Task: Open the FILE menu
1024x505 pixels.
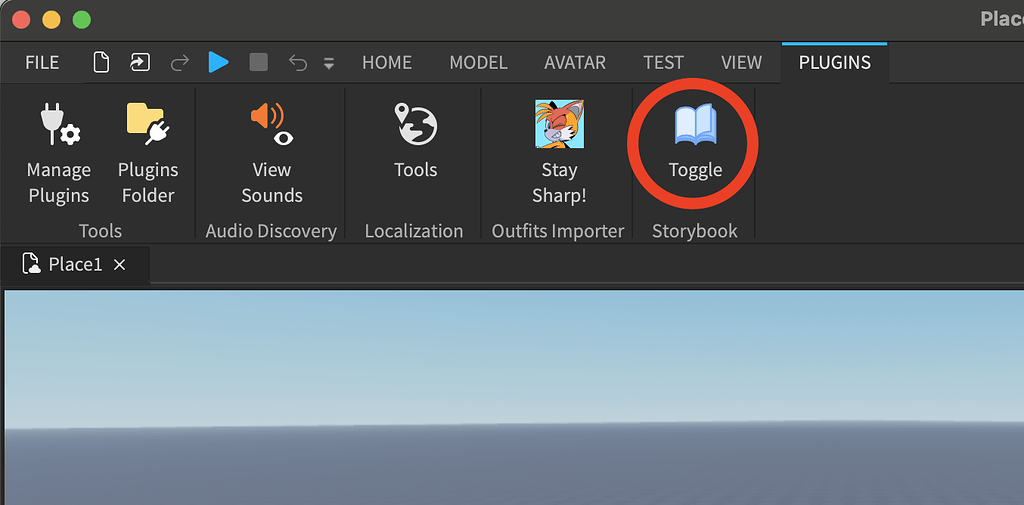Action: pyautogui.click(x=42, y=62)
